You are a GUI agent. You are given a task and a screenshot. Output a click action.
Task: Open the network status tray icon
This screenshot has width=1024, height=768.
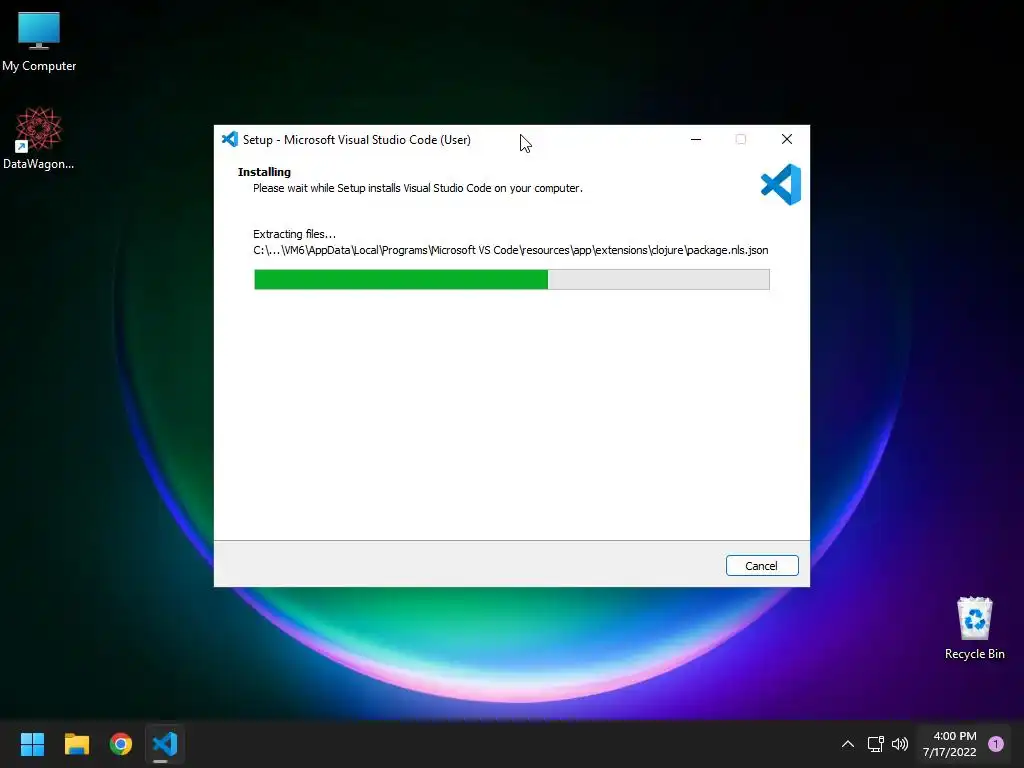(876, 744)
